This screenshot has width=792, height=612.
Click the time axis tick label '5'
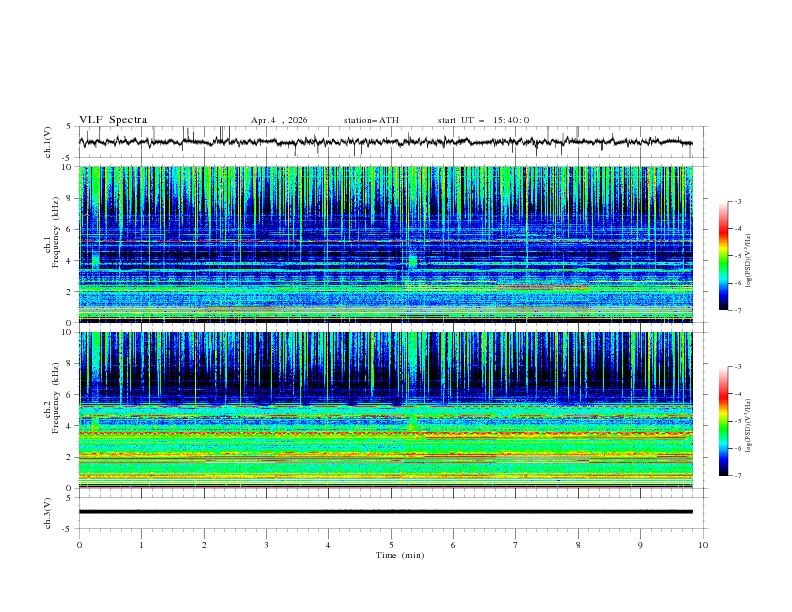click(390, 545)
